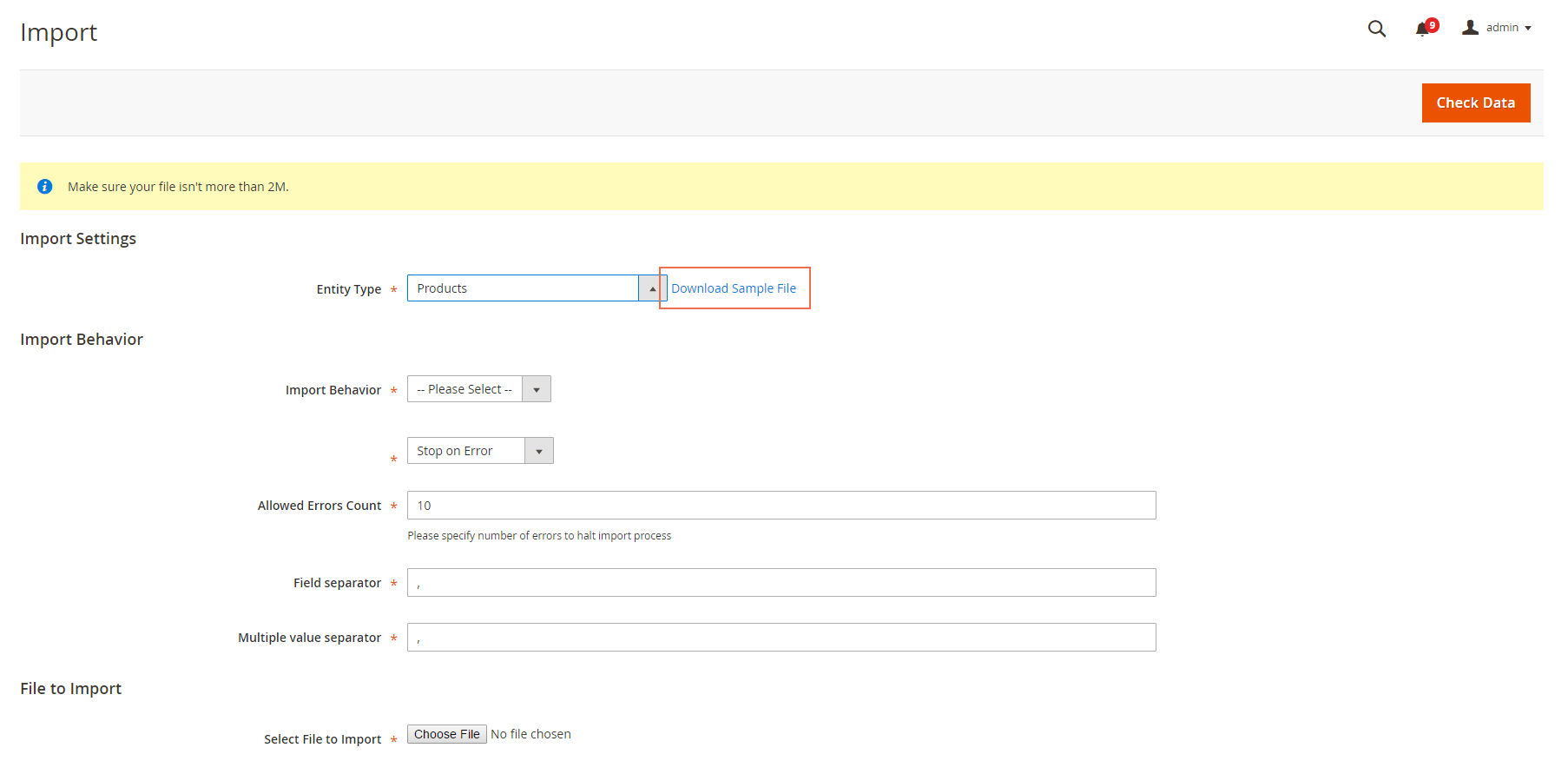Open the search magnifier icon
1568x761 pixels.
click(x=1376, y=29)
